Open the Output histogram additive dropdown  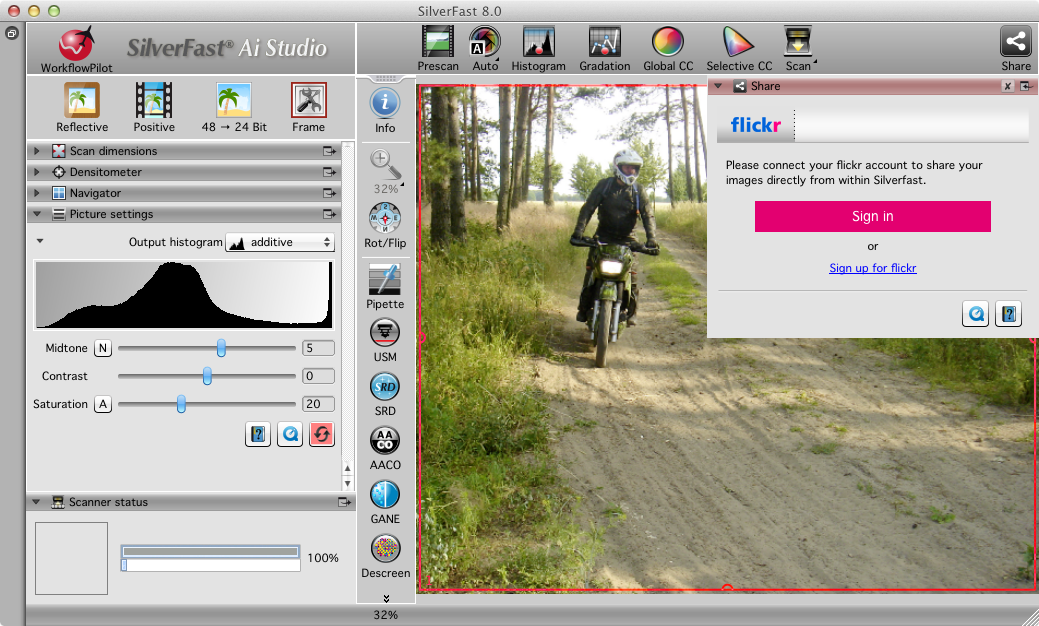click(x=280, y=242)
